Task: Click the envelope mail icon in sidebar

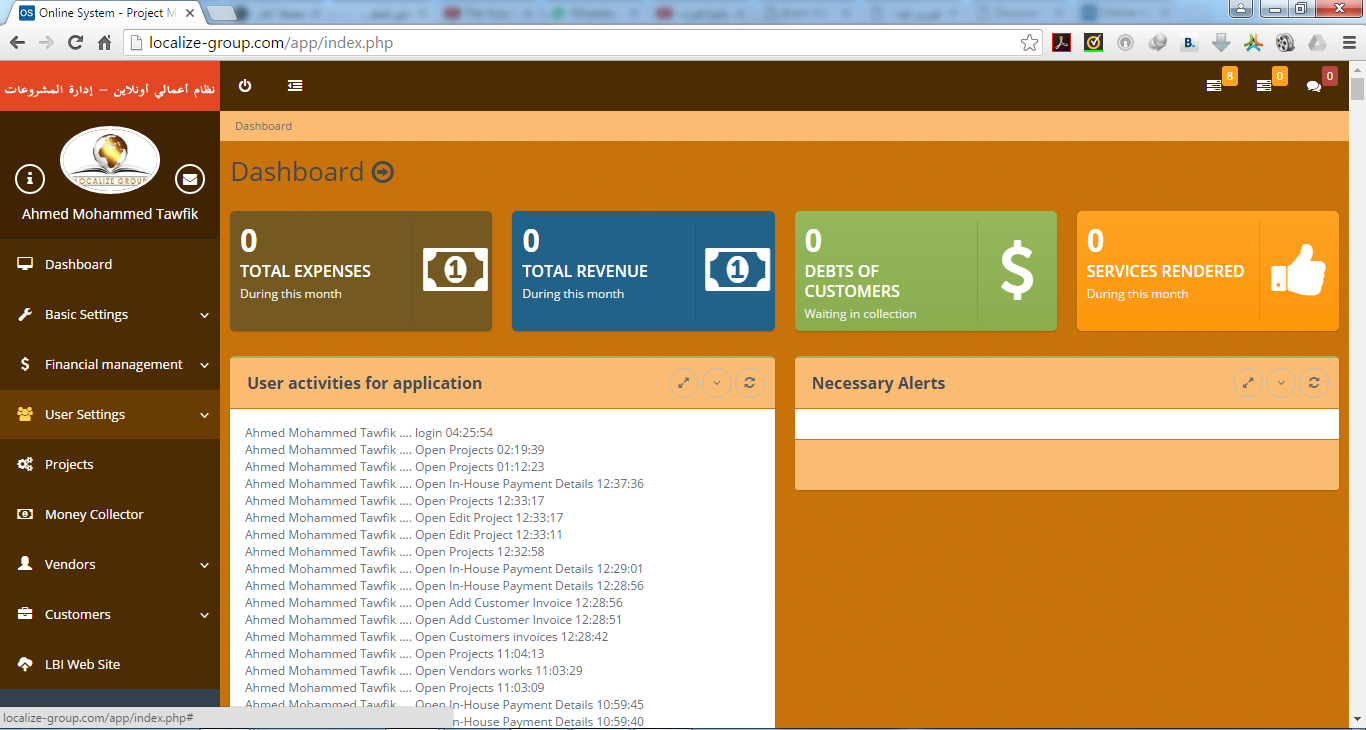Action: (x=190, y=179)
